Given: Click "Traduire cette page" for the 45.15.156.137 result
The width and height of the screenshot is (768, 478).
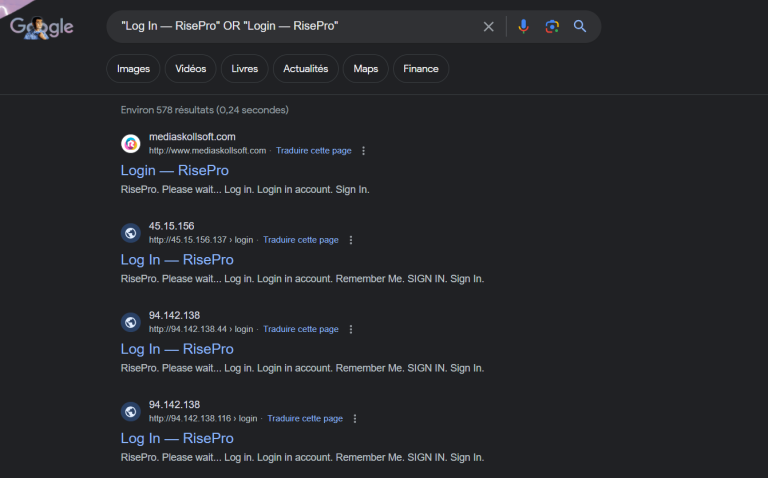Looking at the screenshot, I should tap(300, 240).
